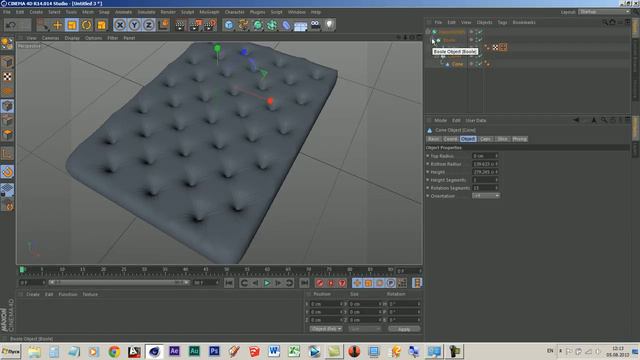The image size is (640, 360).
Task: Select the Rotate tool
Action: pyautogui.click(x=87, y=25)
